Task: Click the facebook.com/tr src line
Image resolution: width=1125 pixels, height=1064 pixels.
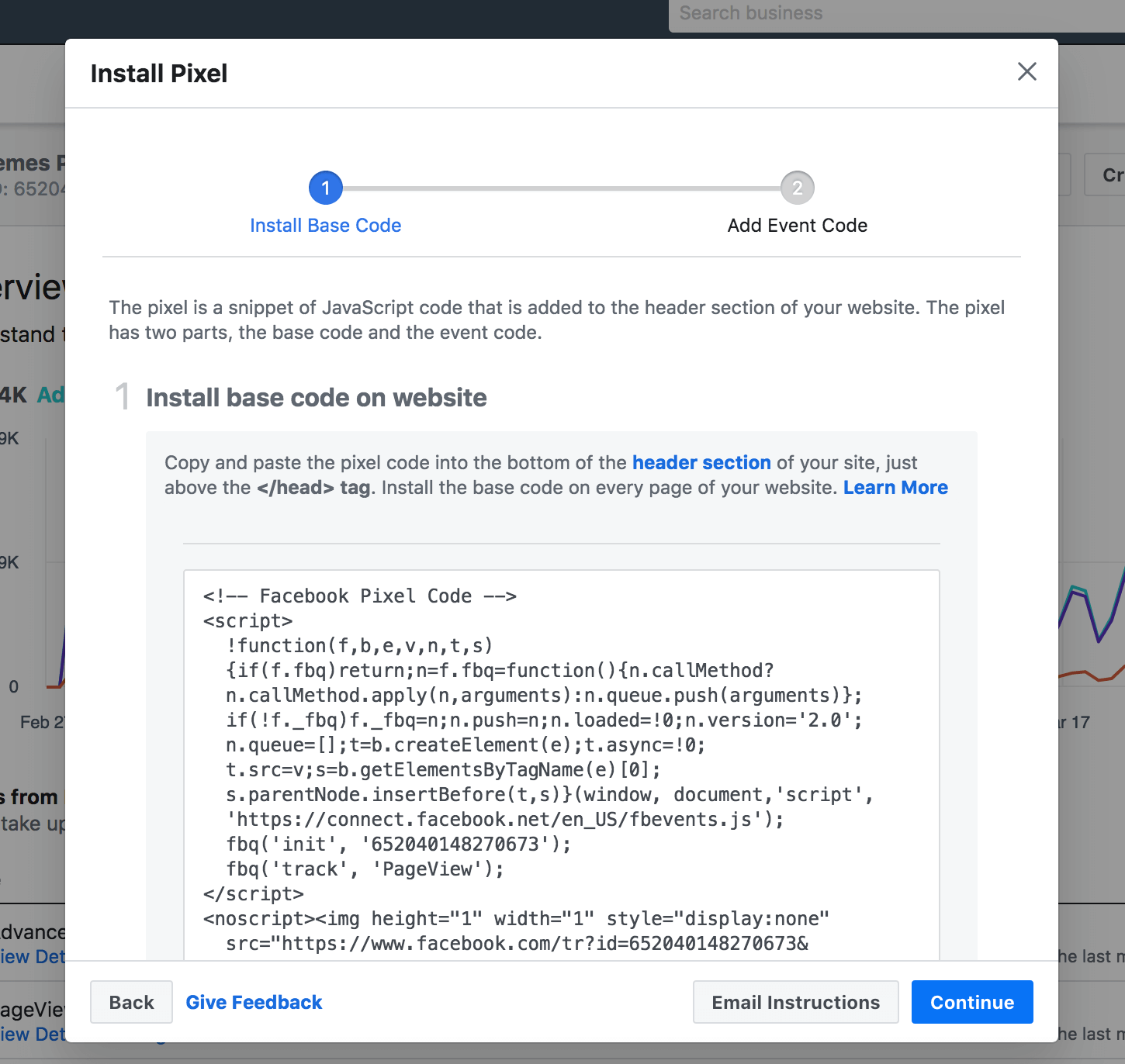Action: 517,944
